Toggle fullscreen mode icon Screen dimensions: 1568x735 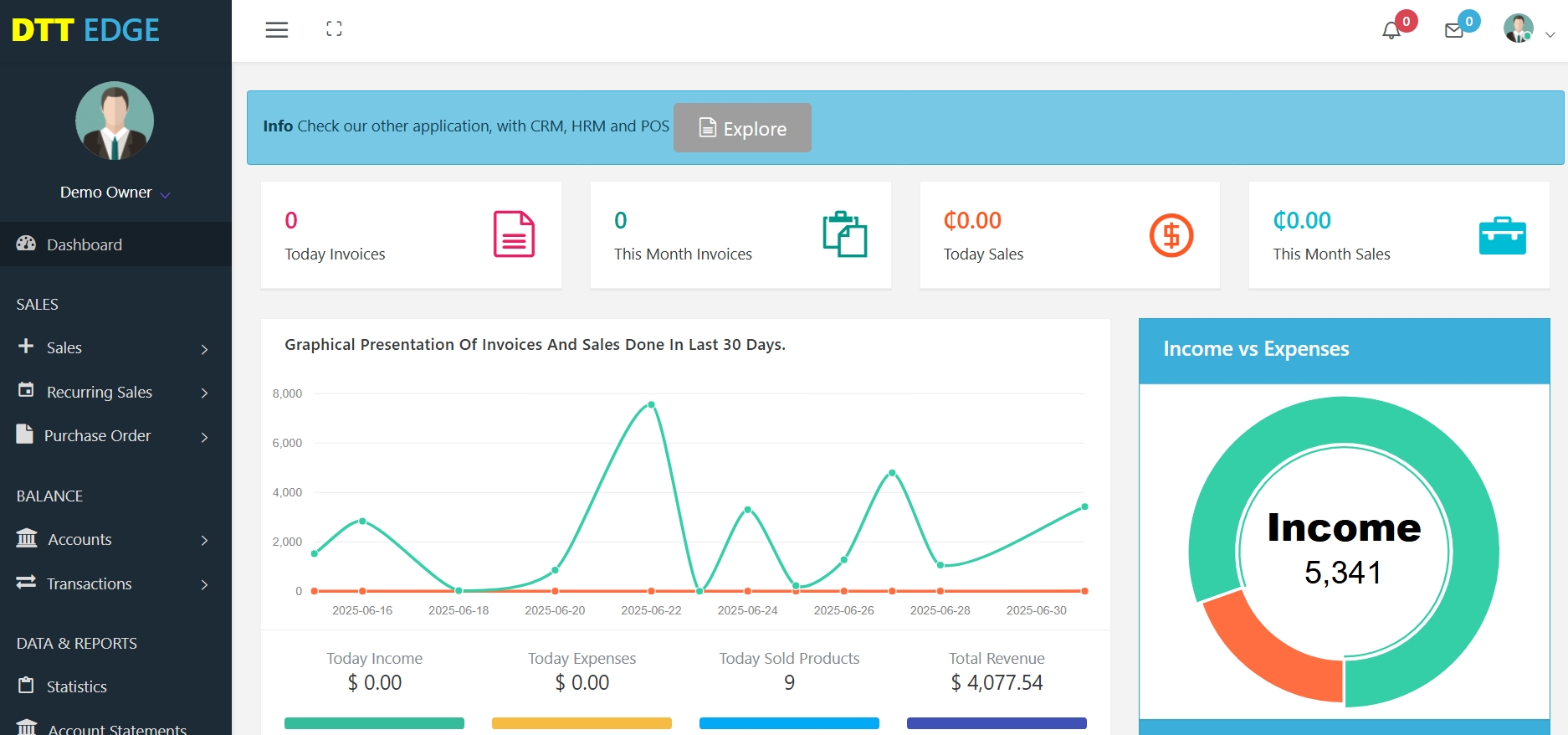[334, 29]
